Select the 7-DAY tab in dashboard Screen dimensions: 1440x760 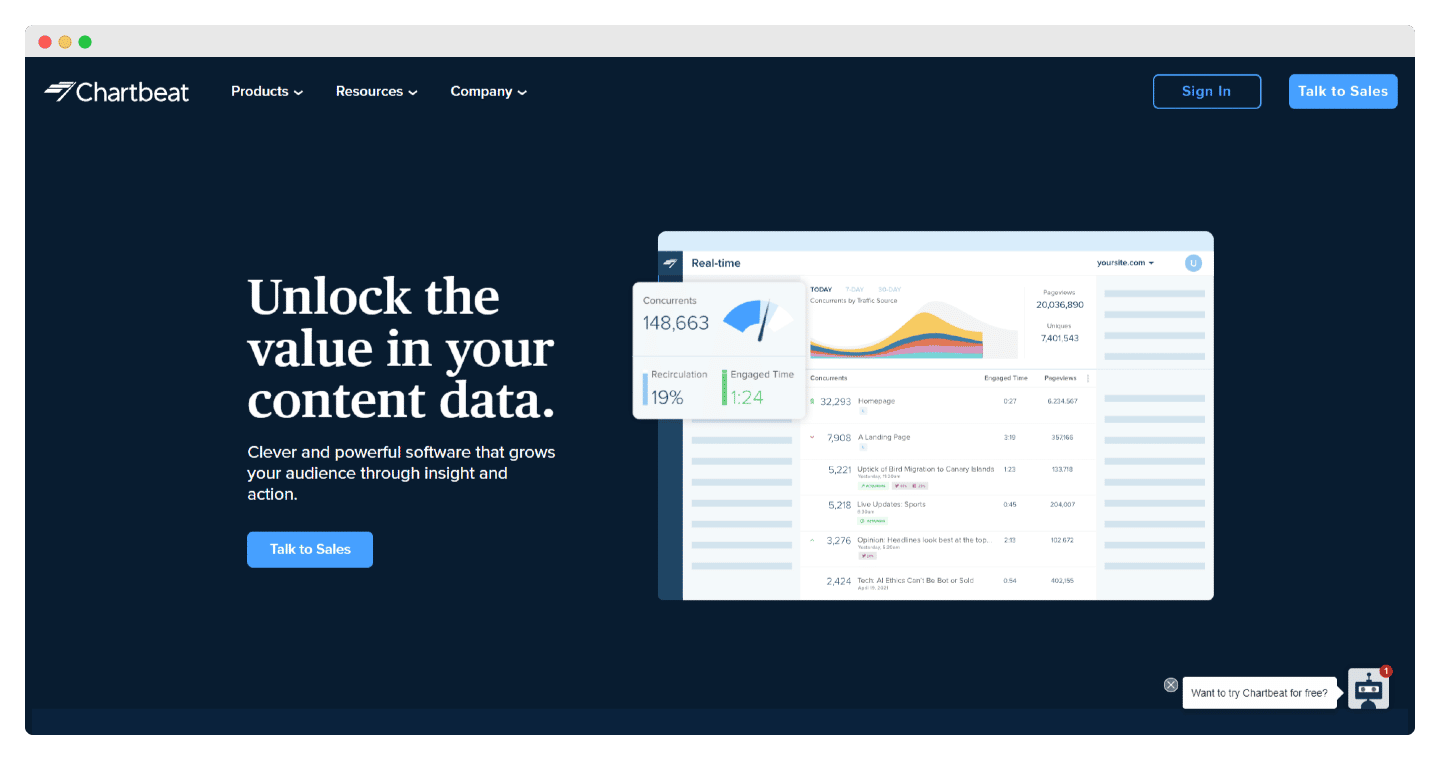point(855,289)
